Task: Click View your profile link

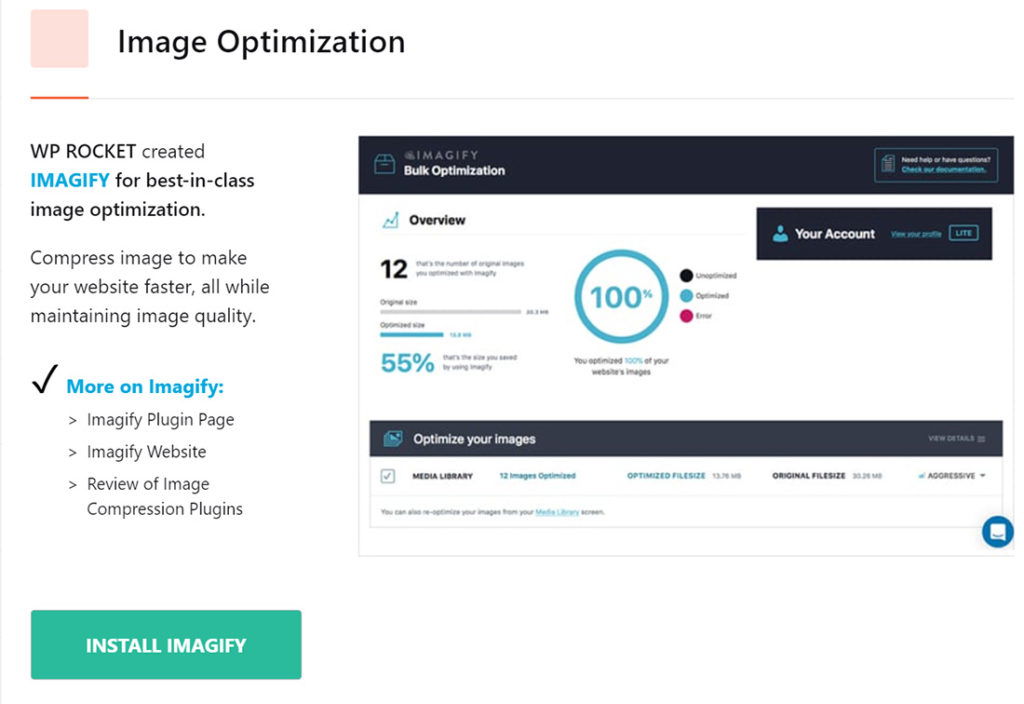Action: [916, 234]
